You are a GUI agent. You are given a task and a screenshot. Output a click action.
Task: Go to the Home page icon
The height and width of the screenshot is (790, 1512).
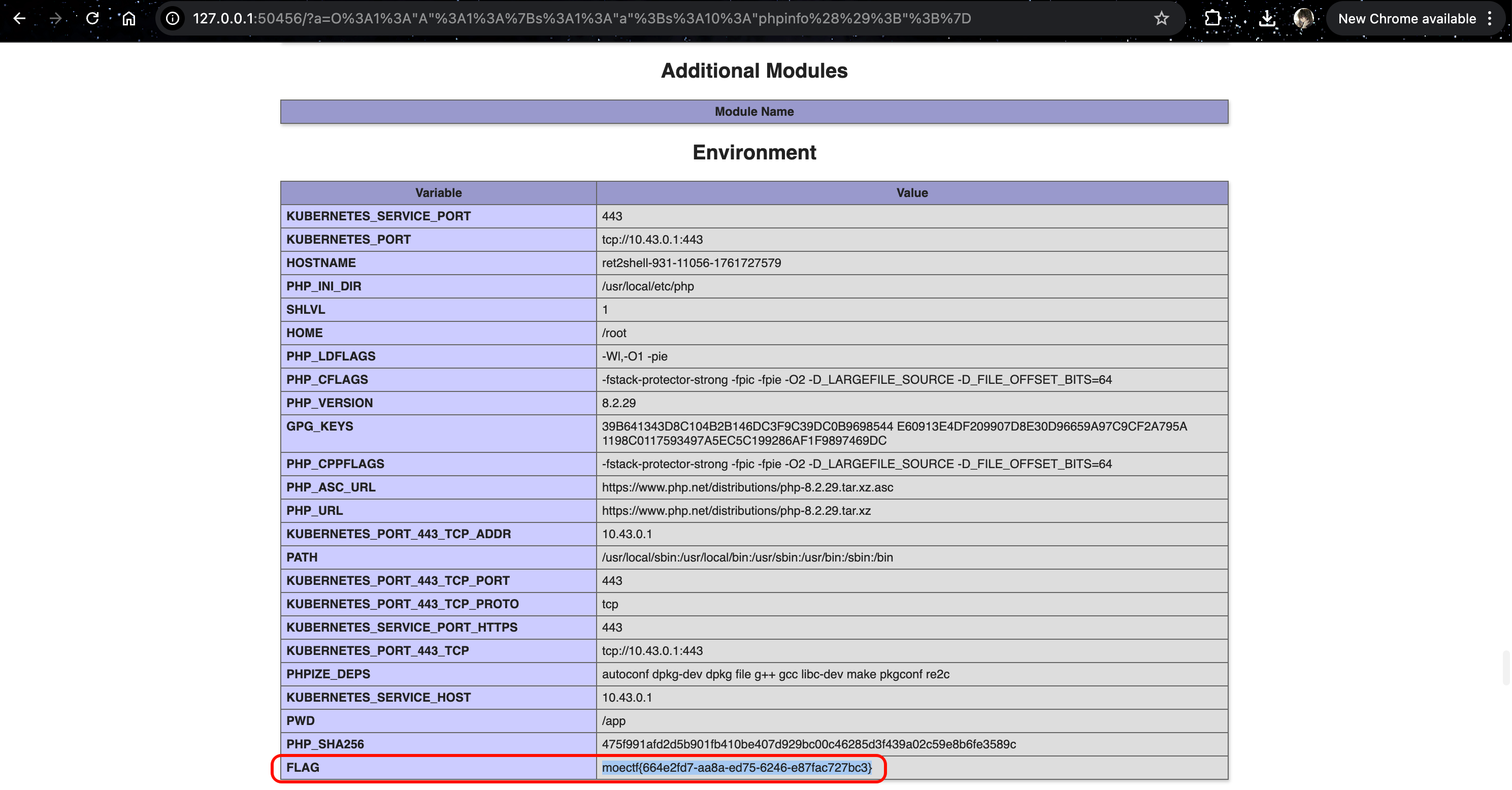[128, 19]
